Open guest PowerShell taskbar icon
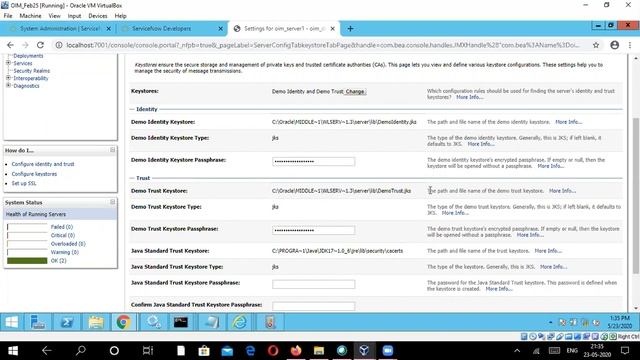This screenshot has width=640, height=360. coord(67,322)
